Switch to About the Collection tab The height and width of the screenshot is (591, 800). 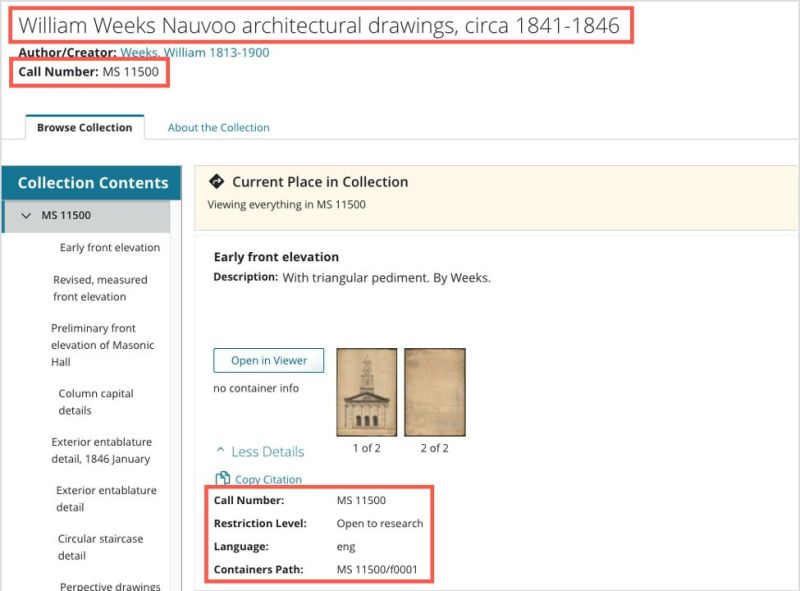point(218,128)
